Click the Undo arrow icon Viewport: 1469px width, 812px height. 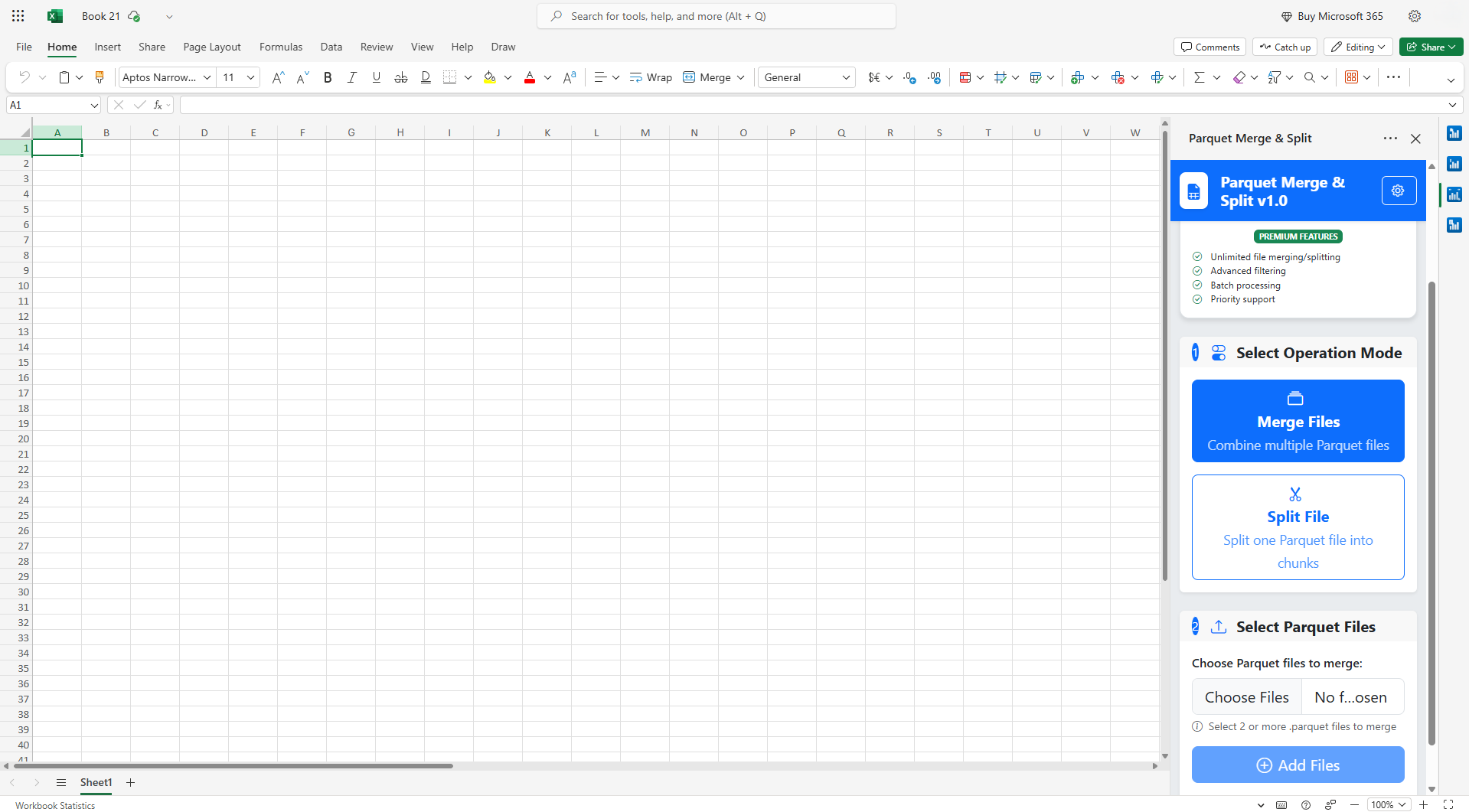click(x=24, y=77)
